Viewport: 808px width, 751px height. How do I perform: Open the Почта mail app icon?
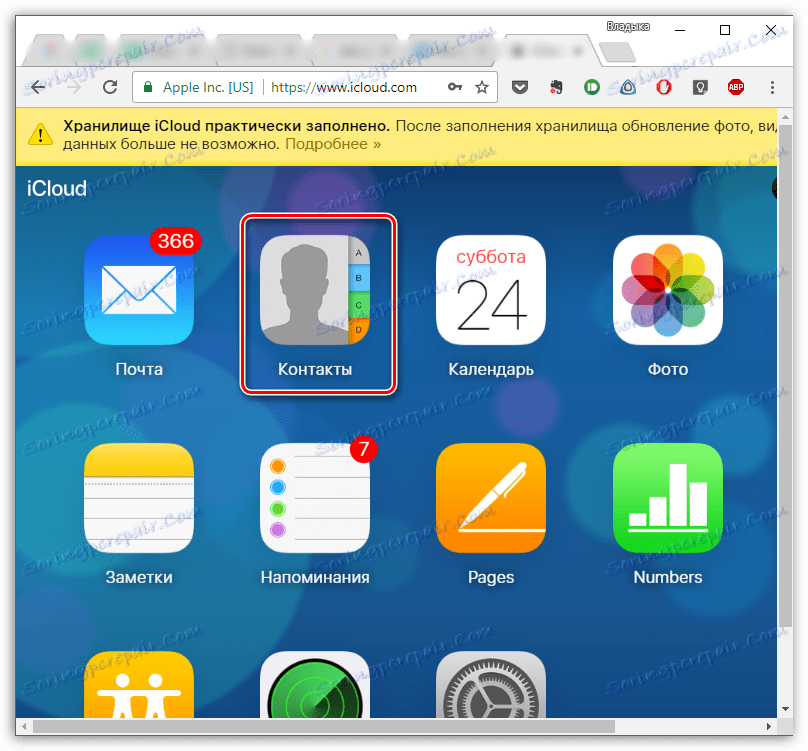pos(139,290)
